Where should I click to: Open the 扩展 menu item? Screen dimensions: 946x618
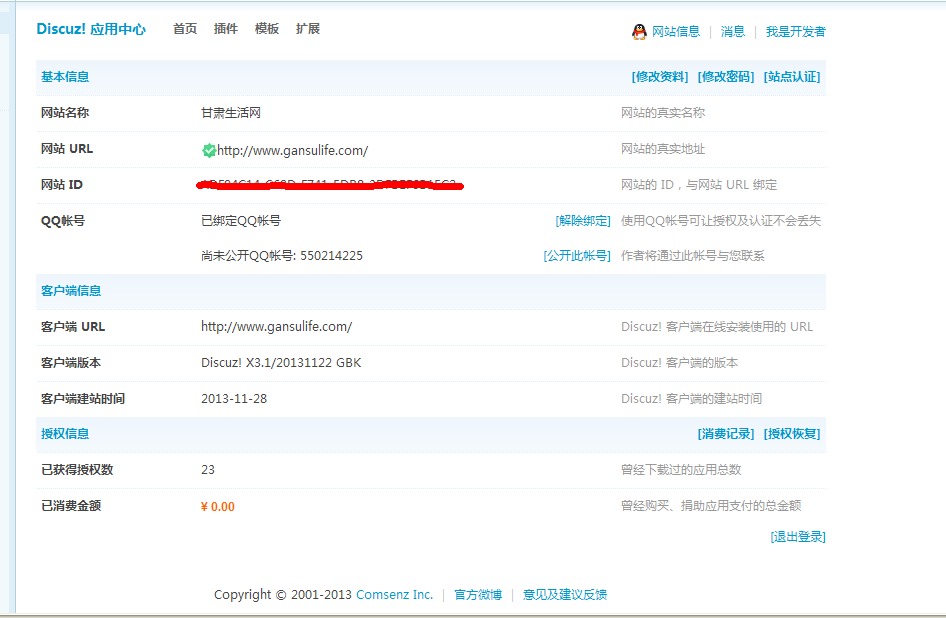(x=308, y=29)
